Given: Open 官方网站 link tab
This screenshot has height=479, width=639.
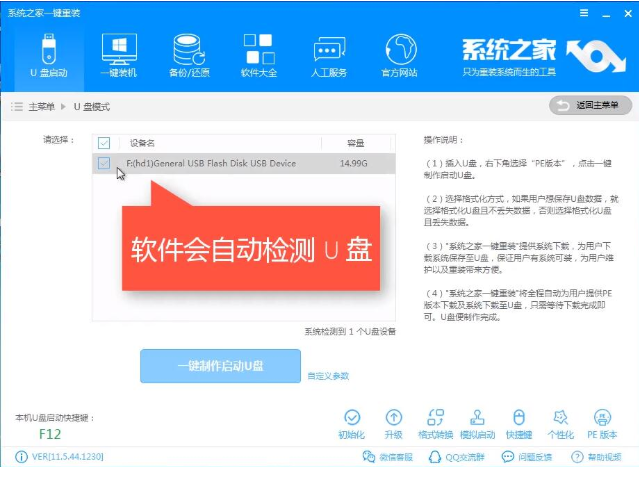Looking at the screenshot, I should pos(399,56).
